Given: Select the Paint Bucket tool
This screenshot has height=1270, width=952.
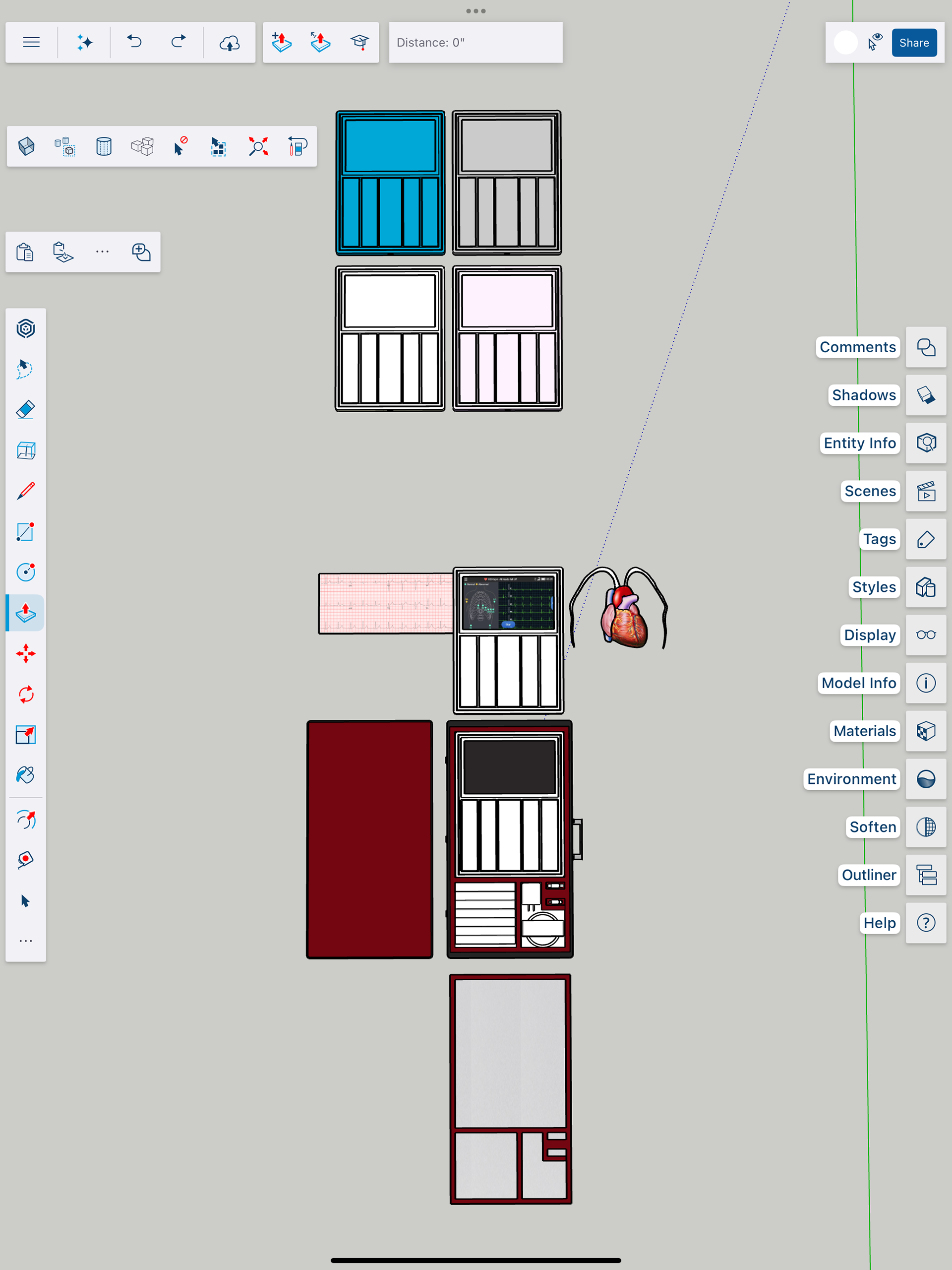Looking at the screenshot, I should coord(26,775).
